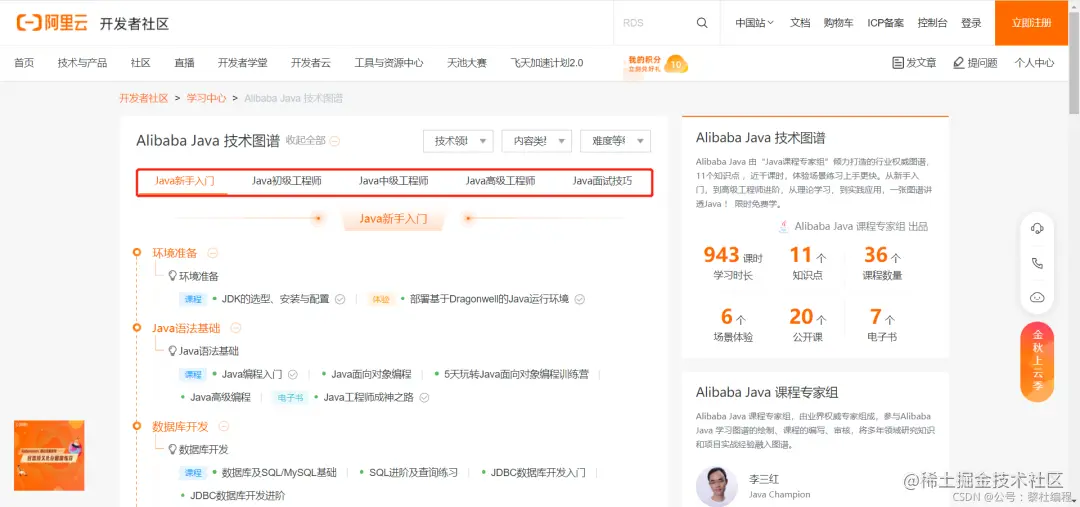Open course Java高级编程
This screenshot has width=1080, height=507.
click(x=220, y=397)
